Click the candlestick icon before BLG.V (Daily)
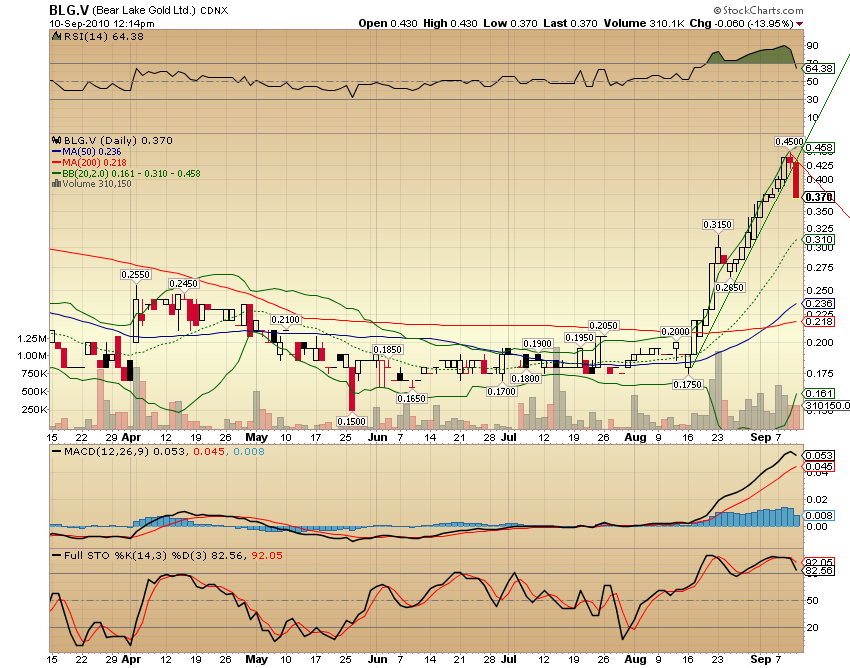This screenshot has height=668, width=850. coord(56,140)
